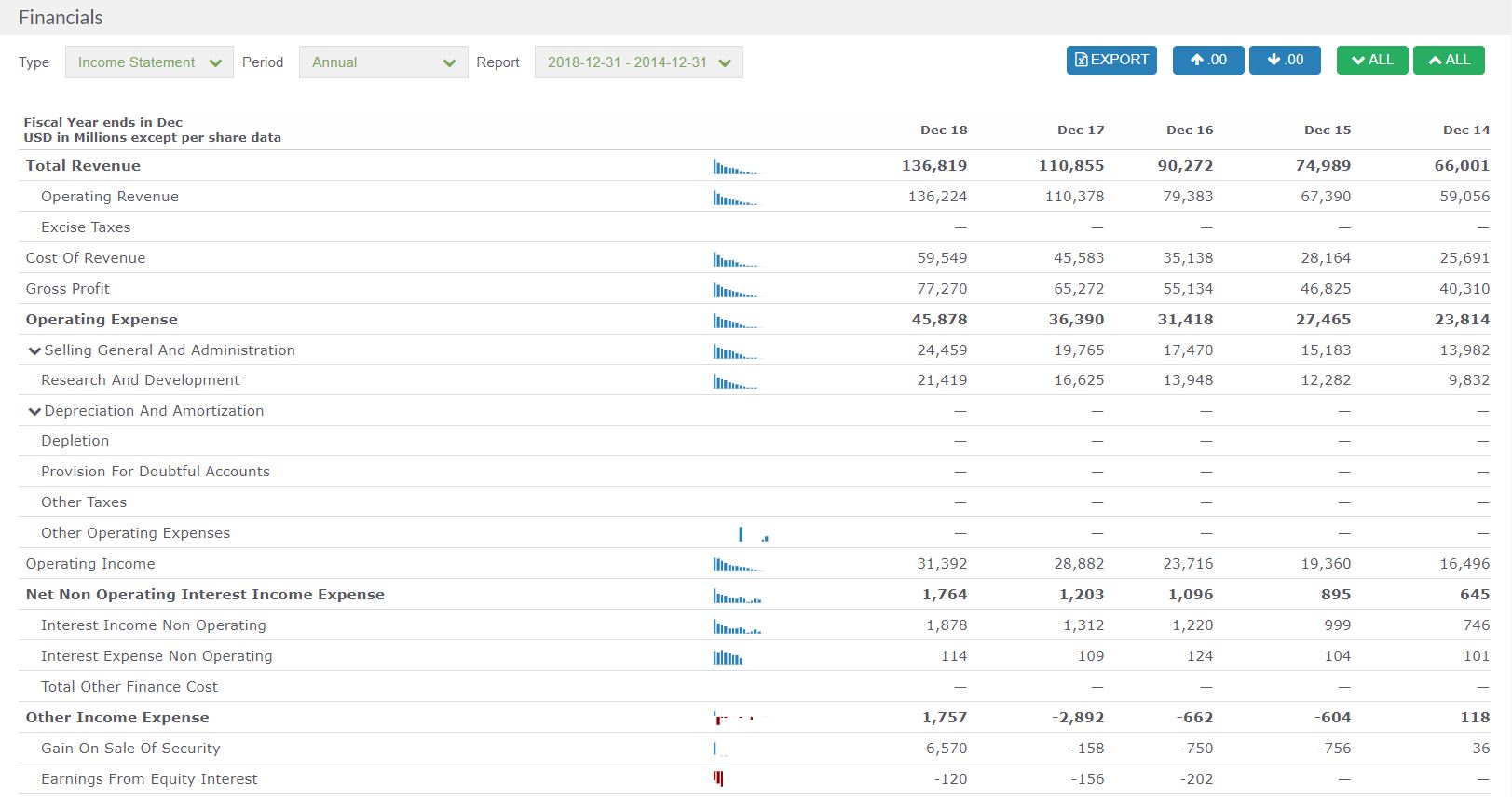Screen dimensions: 1512x797
Task: Click the Depletion row label
Action: 75,441
